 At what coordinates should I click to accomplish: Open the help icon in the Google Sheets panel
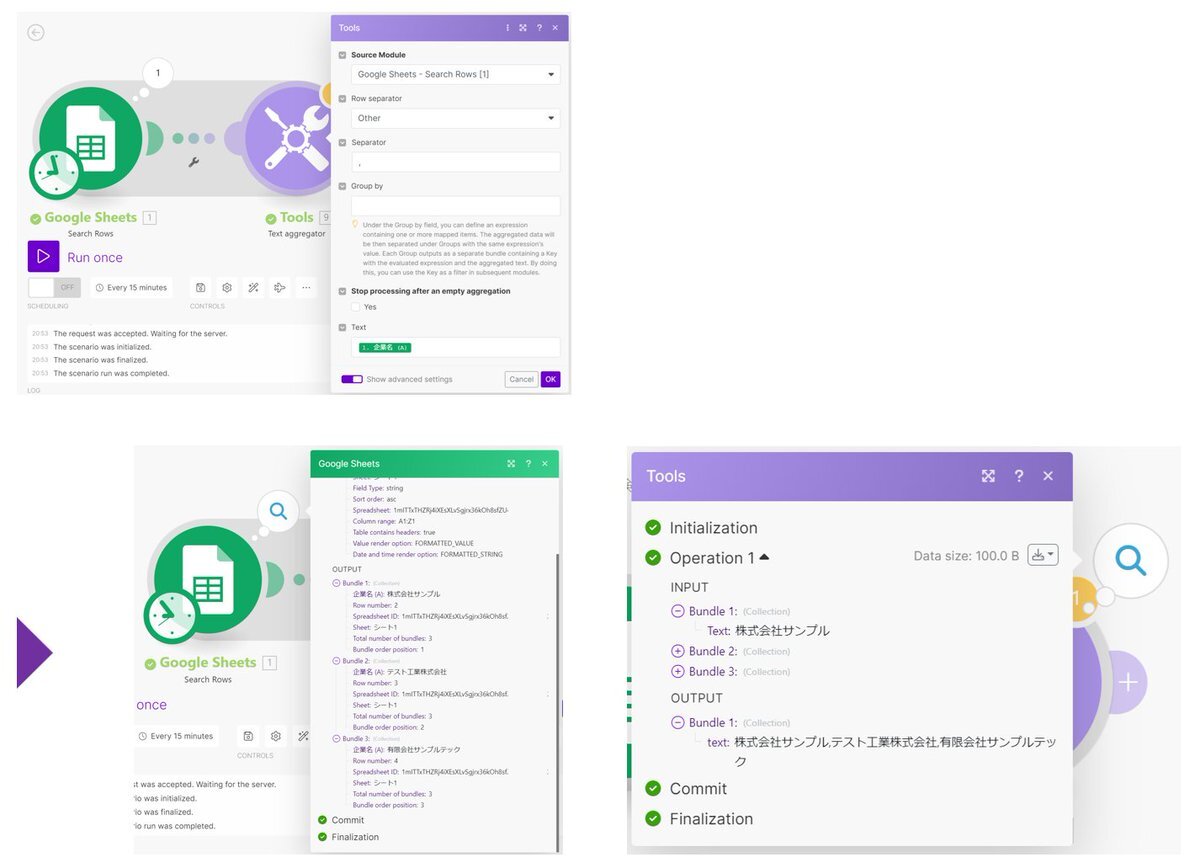(x=528, y=464)
